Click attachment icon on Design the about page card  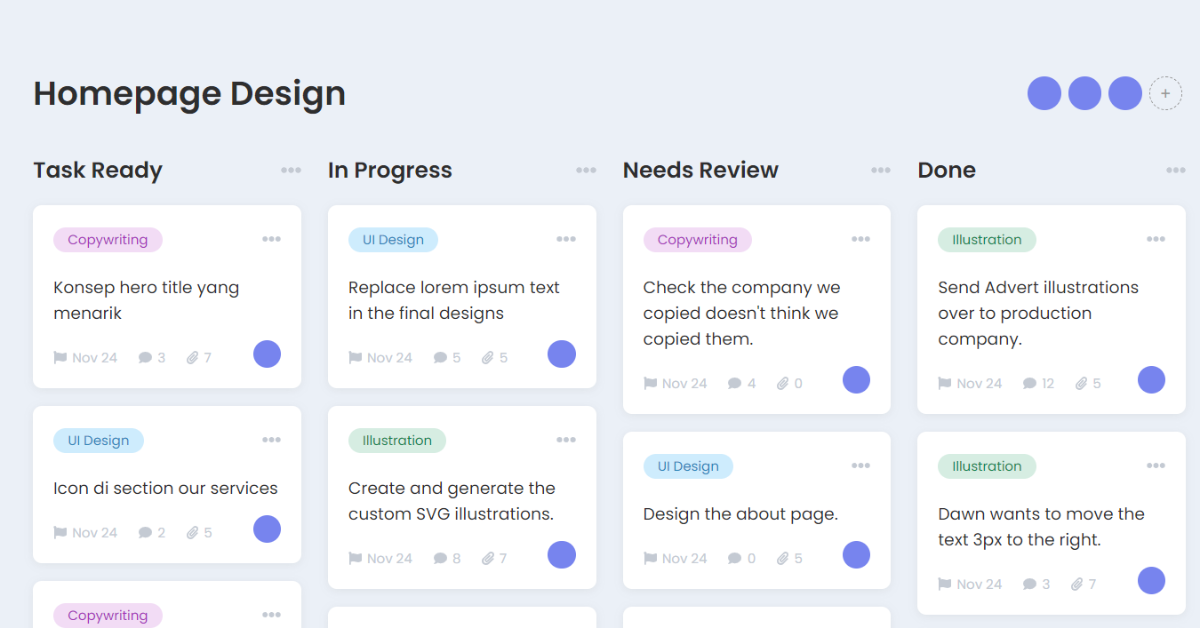(783, 559)
